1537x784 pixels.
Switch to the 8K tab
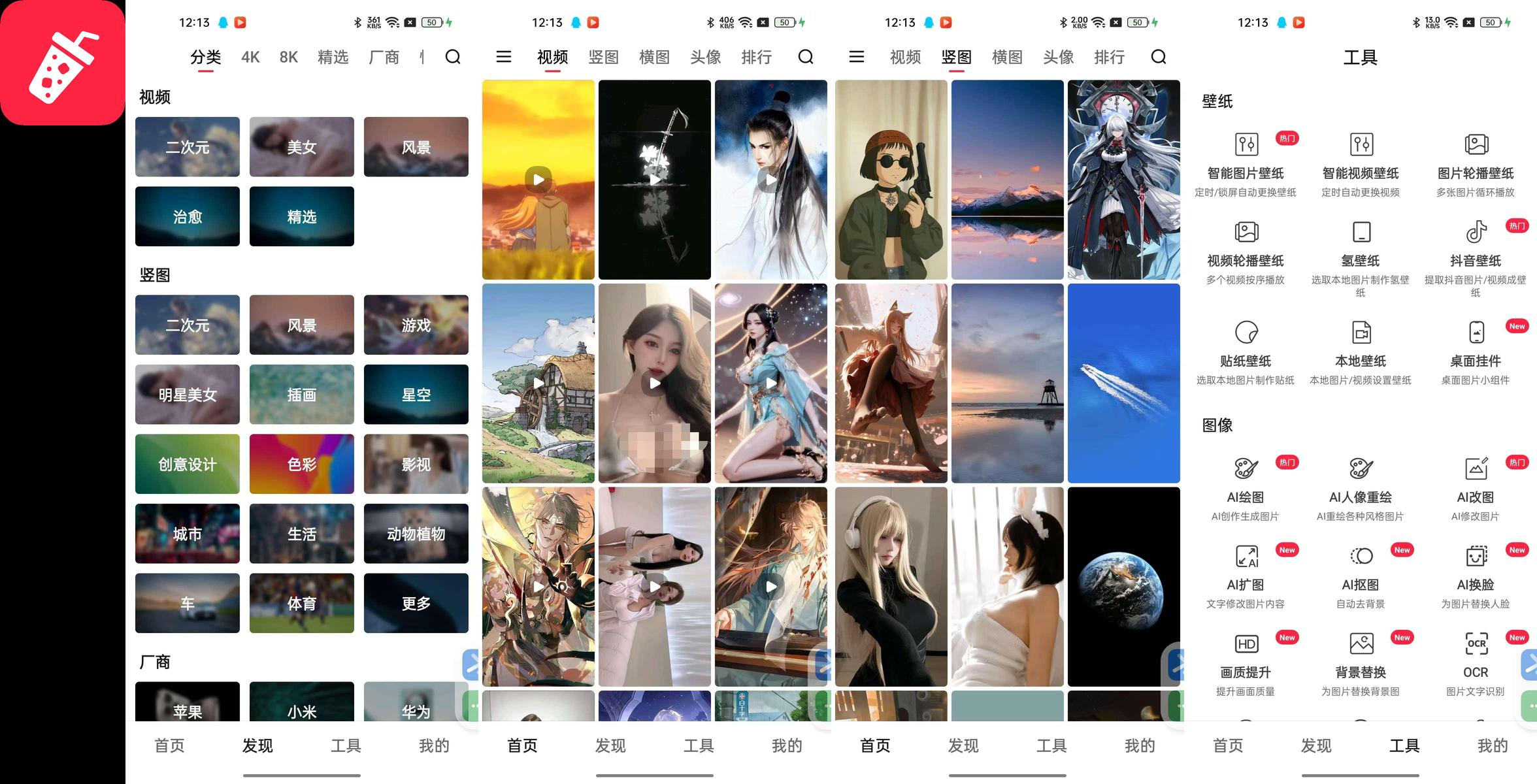tap(288, 57)
